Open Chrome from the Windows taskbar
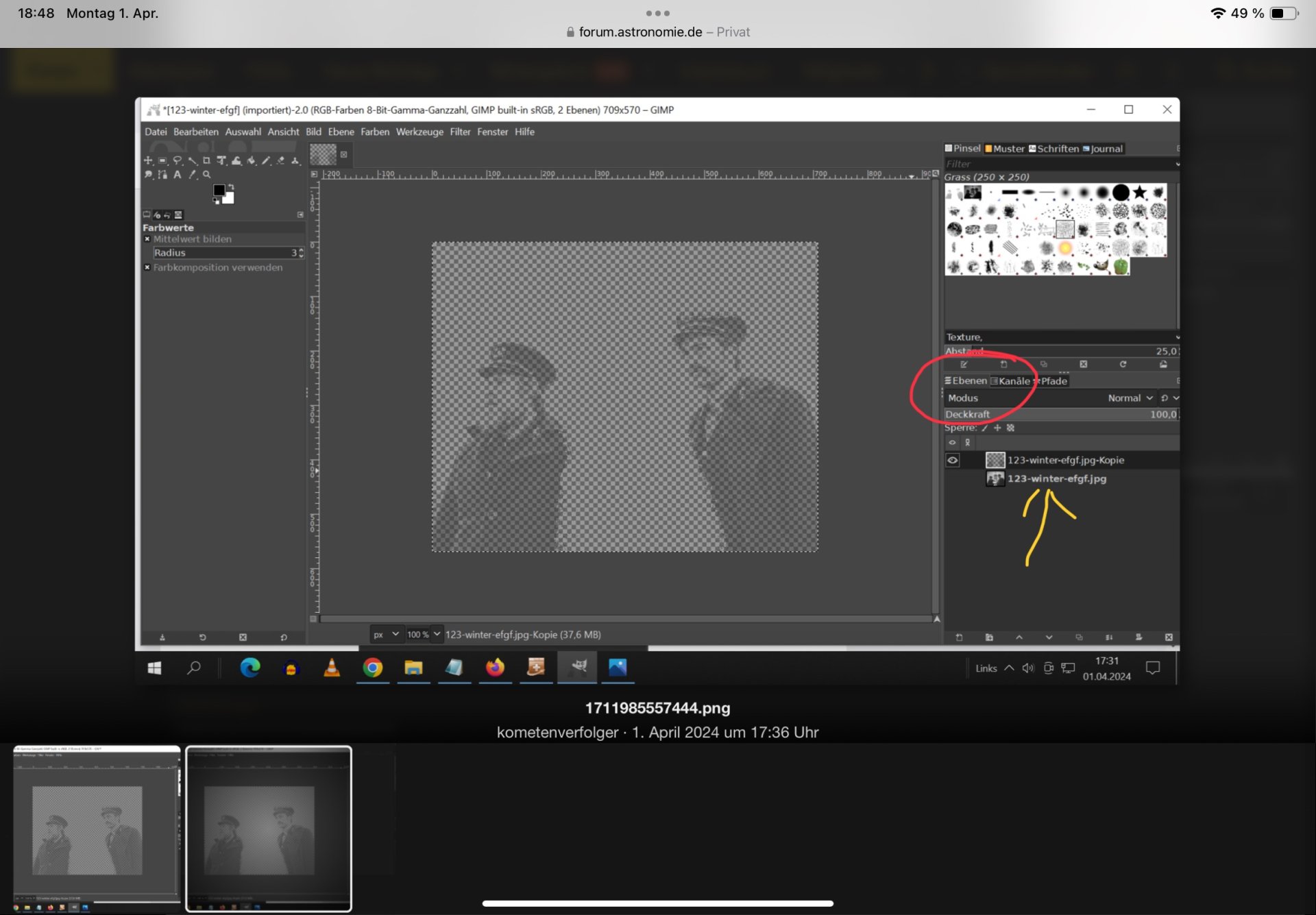Image resolution: width=1316 pixels, height=915 pixels. pos(373,667)
